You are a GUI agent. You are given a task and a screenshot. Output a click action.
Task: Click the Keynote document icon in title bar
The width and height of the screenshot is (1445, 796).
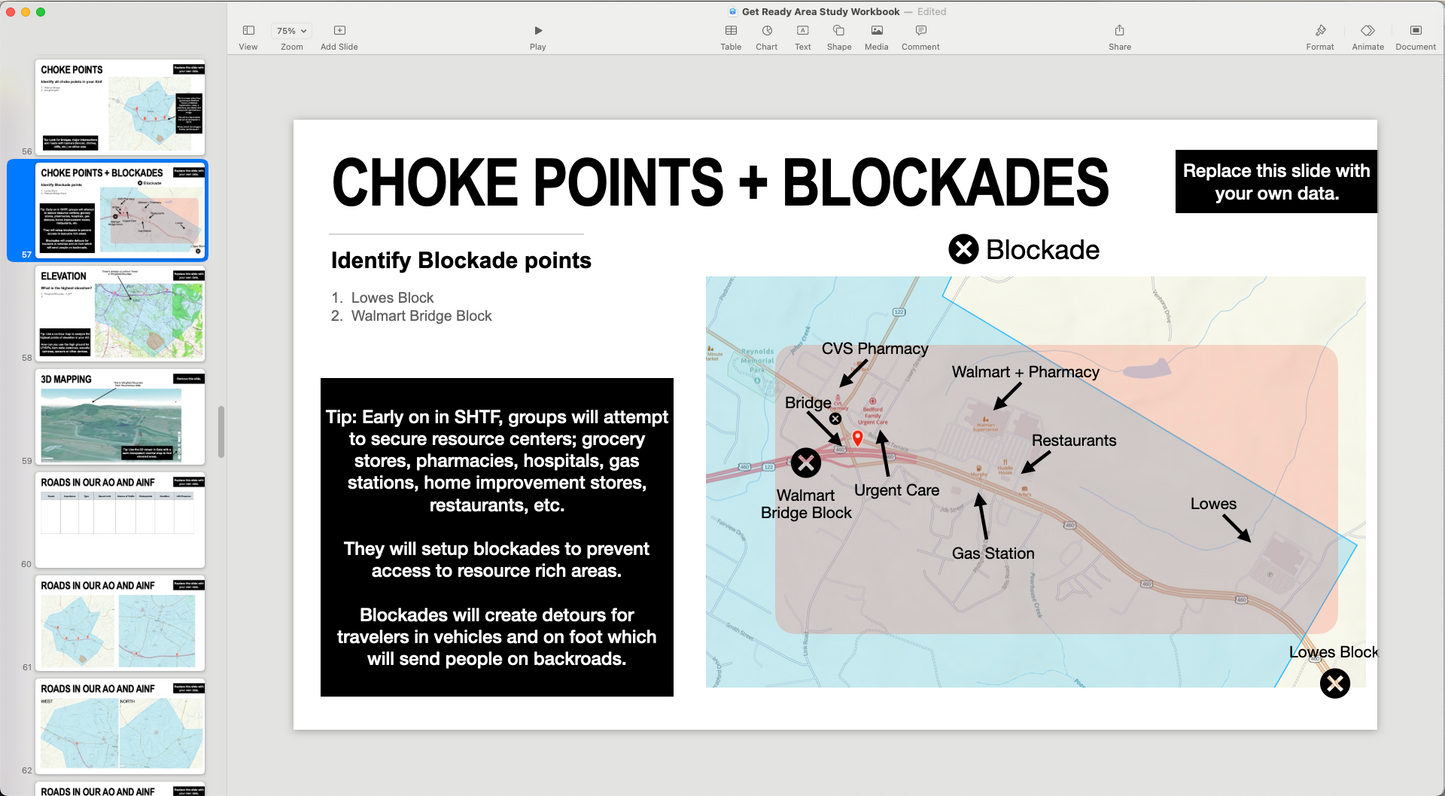(x=733, y=11)
